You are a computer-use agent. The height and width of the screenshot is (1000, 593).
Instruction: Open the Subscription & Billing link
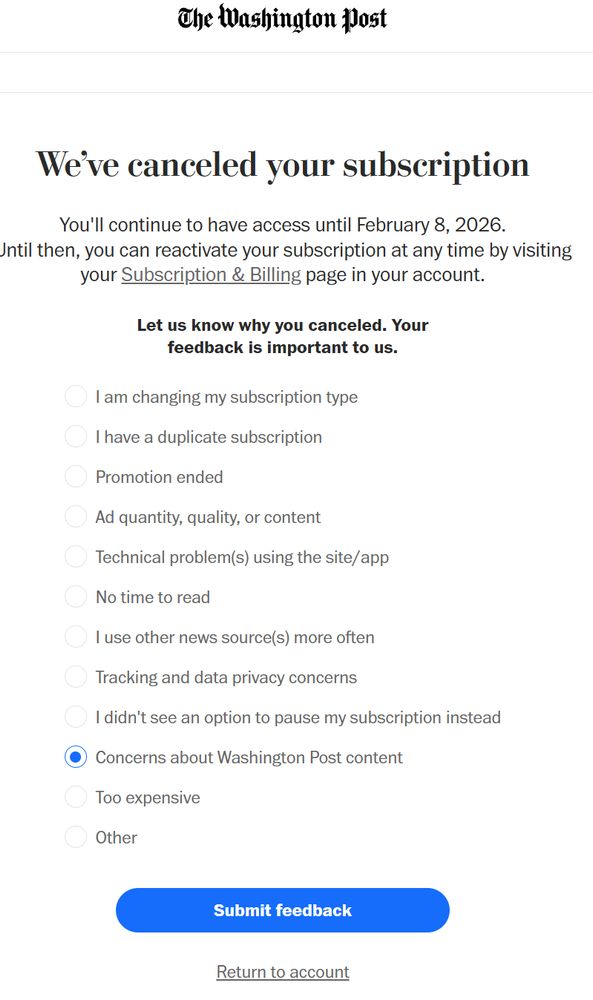pos(211,275)
